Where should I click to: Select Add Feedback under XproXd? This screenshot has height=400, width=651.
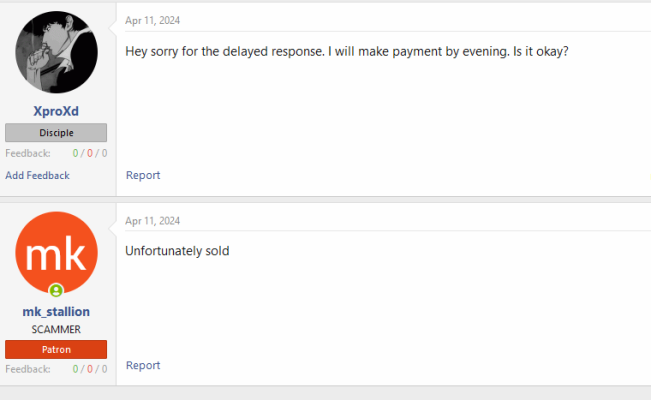[37, 175]
